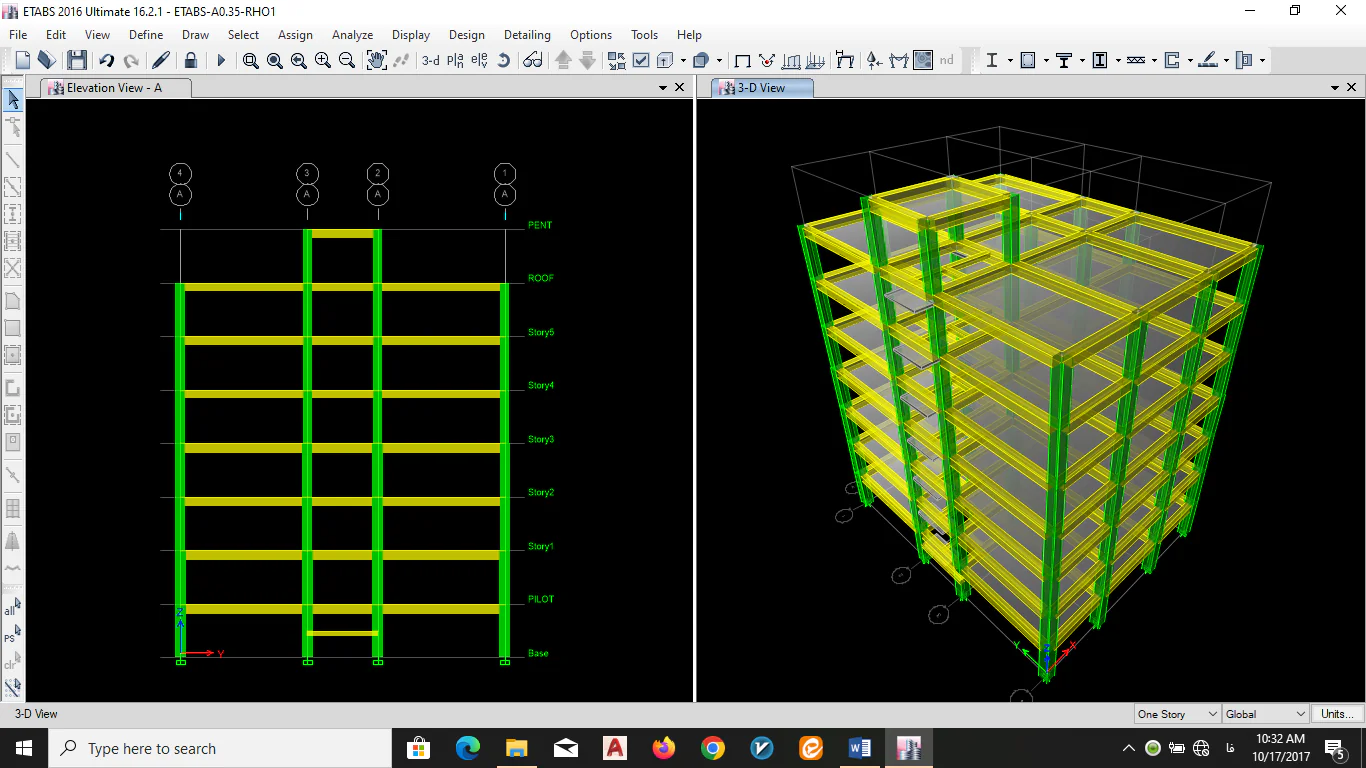This screenshot has height=768, width=1366.
Task: Click the Elevation view toolbar icon
Action: 479,60
